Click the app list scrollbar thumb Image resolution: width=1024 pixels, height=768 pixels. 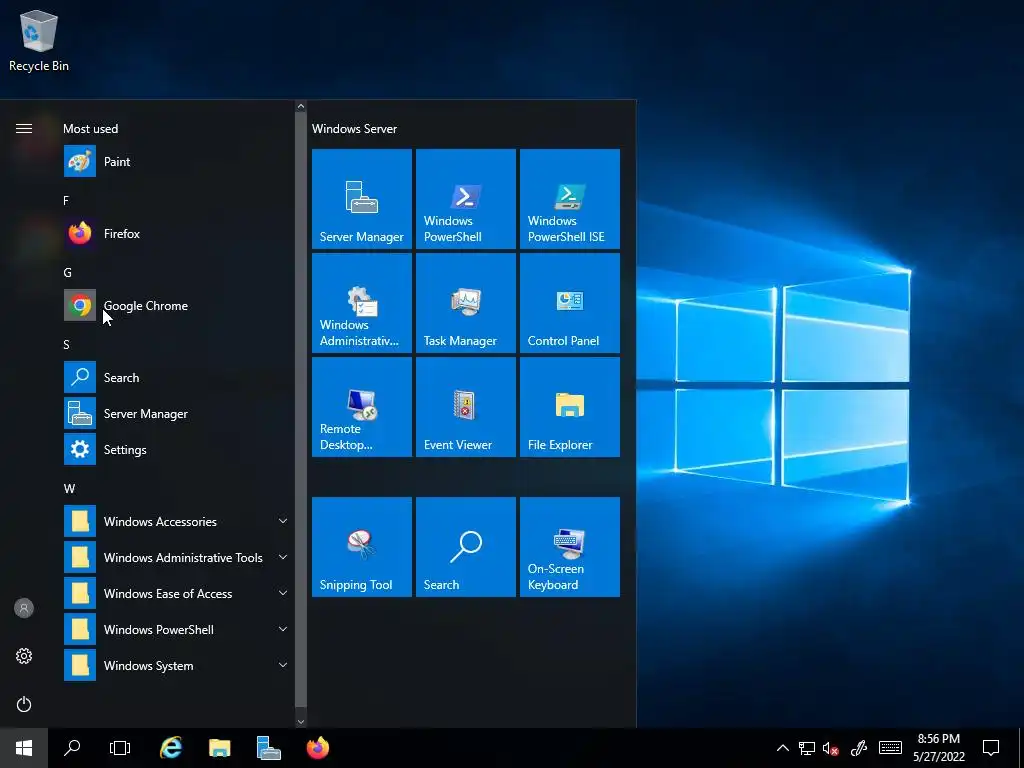point(300,409)
